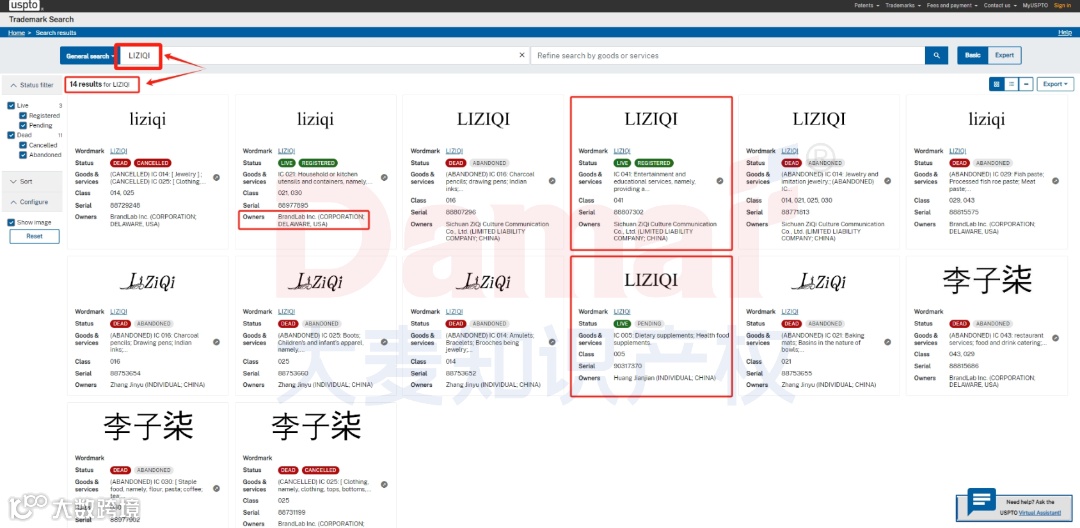The height and width of the screenshot is (528, 1080).
Task: Open the Contact us dropdown
Action: point(999,6)
